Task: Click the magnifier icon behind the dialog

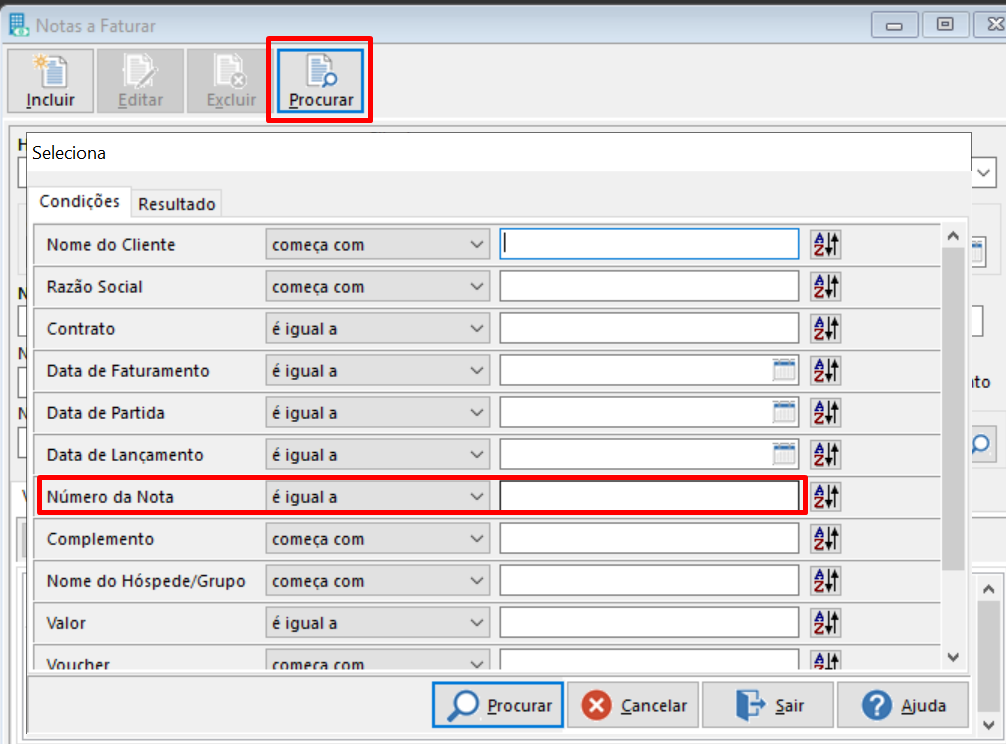Action: [x=982, y=444]
